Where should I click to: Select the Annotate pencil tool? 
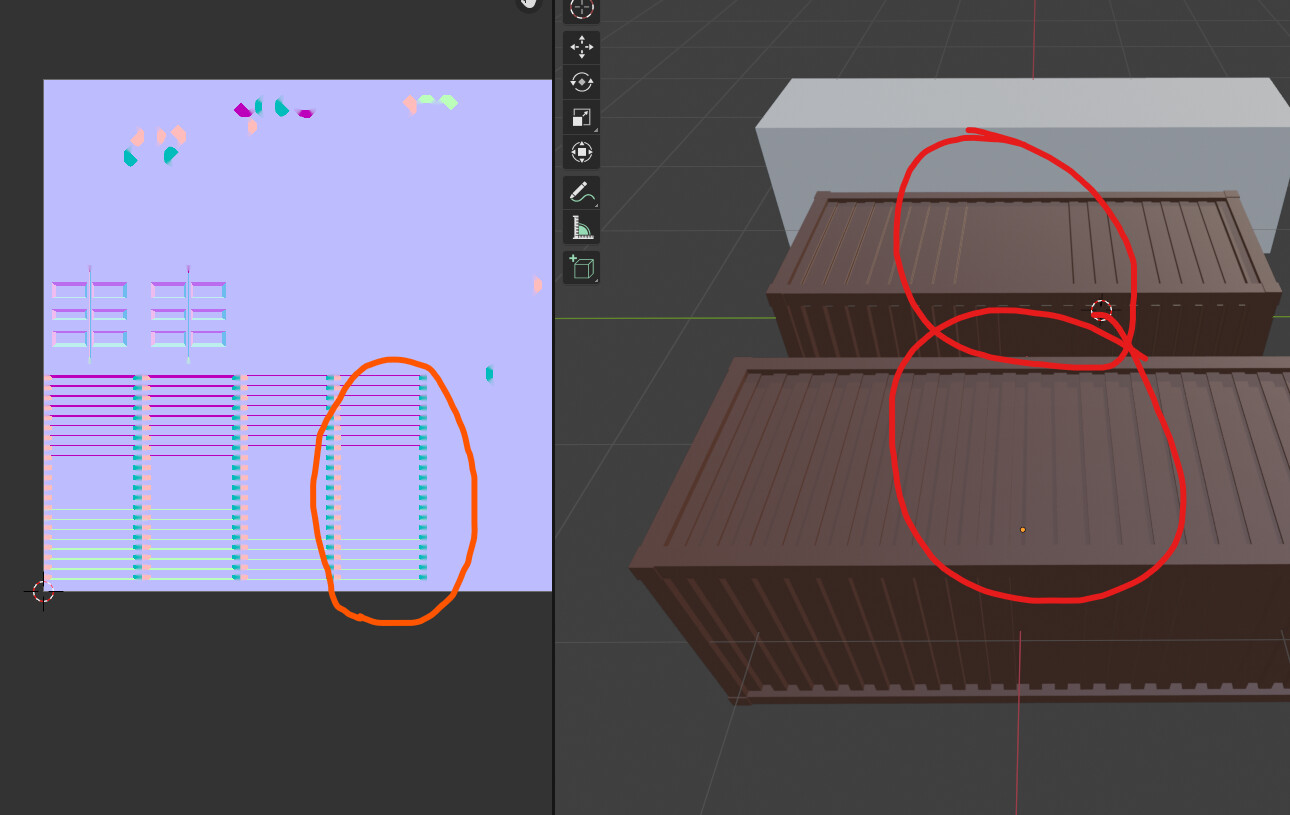[x=581, y=192]
